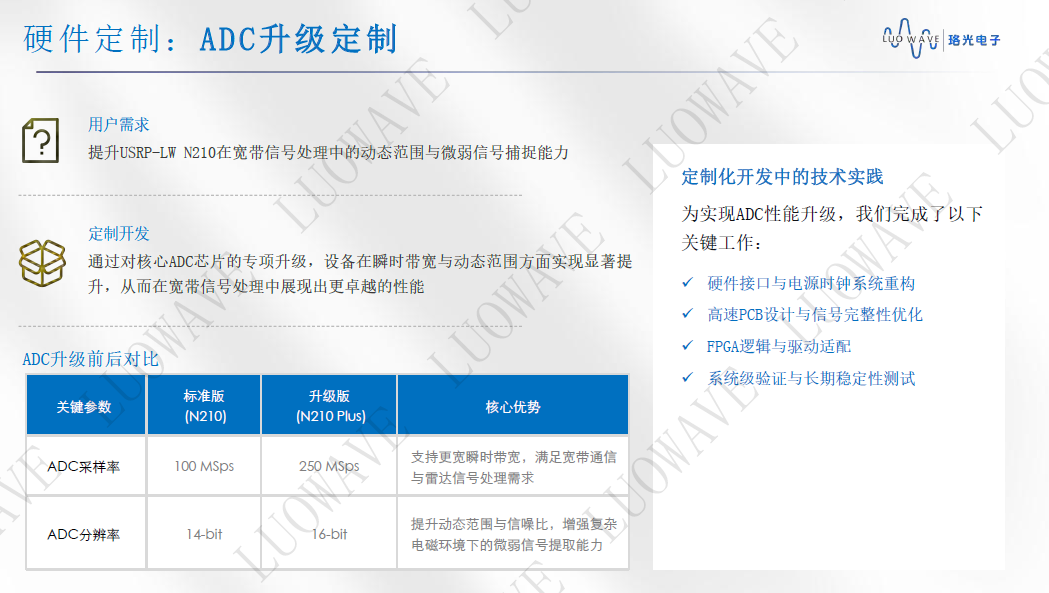1049x593 pixels.
Task: Select the 250 MSps table cell
Action: tap(329, 466)
